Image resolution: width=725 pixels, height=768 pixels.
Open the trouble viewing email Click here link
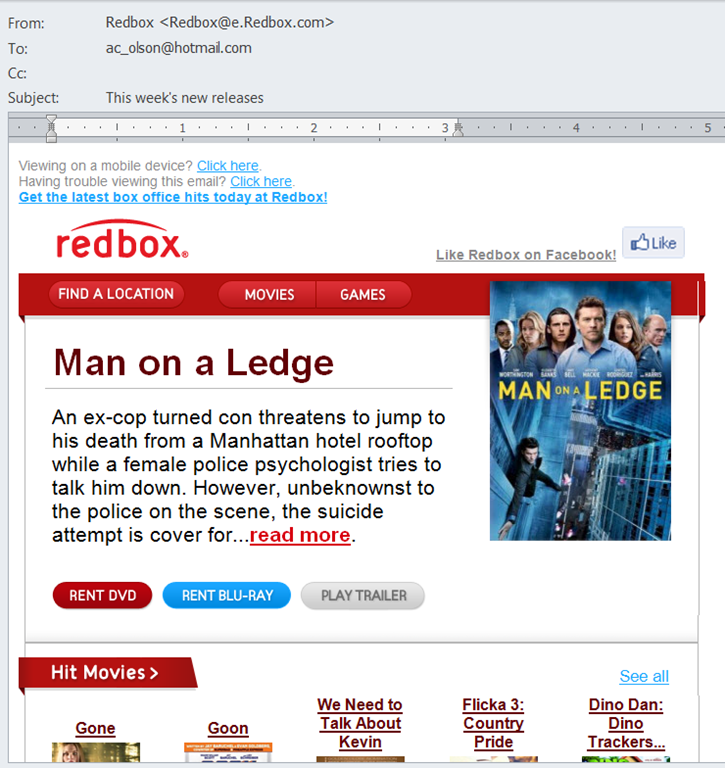261,181
